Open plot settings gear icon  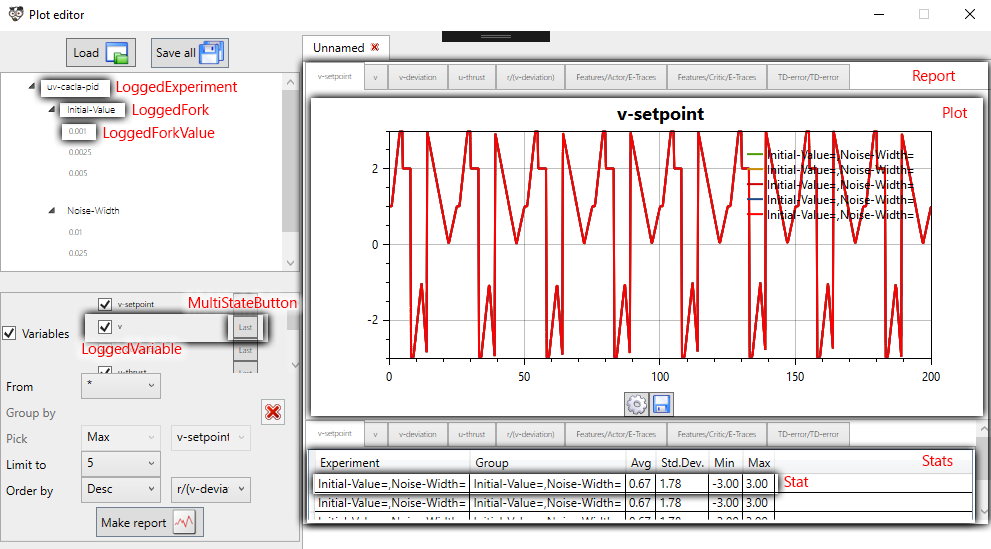(636, 404)
